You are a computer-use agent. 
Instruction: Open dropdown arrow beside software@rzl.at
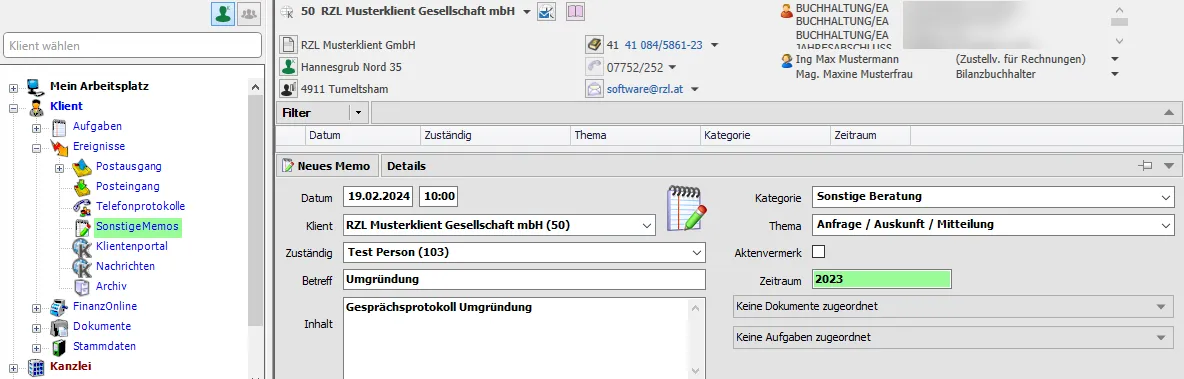(x=695, y=89)
